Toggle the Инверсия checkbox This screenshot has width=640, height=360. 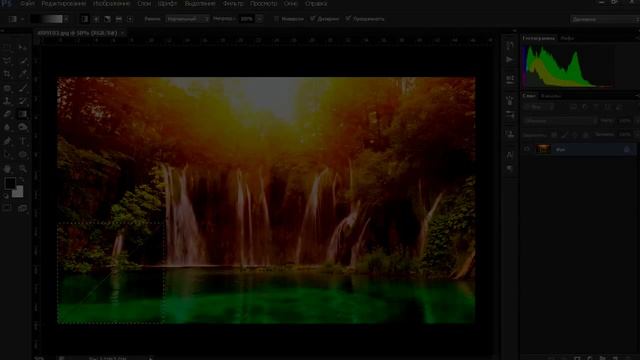277,19
